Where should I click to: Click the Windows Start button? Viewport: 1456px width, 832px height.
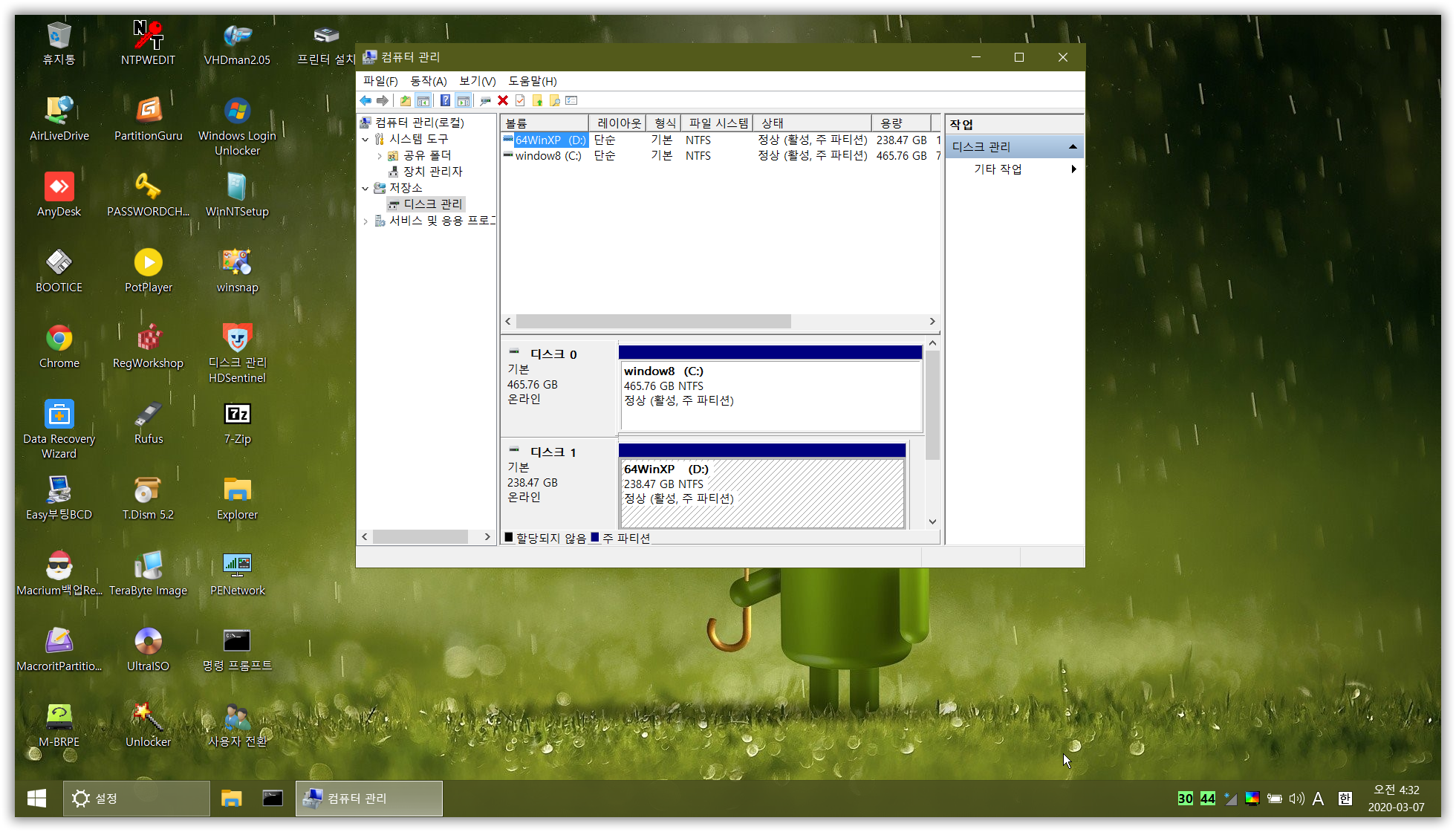coord(36,799)
